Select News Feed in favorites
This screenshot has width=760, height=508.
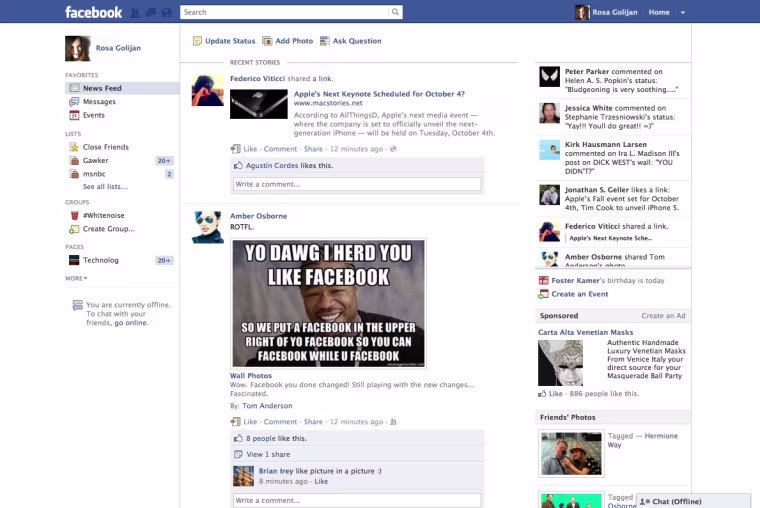(122, 88)
